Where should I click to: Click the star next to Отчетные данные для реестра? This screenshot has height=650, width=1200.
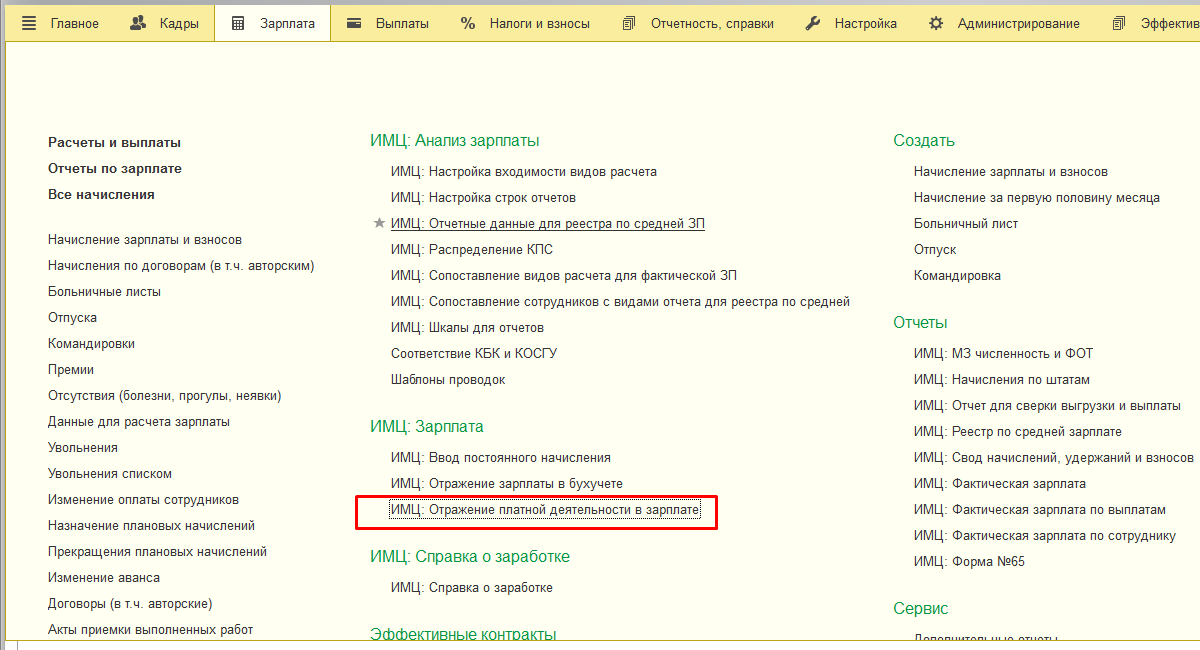[378, 224]
